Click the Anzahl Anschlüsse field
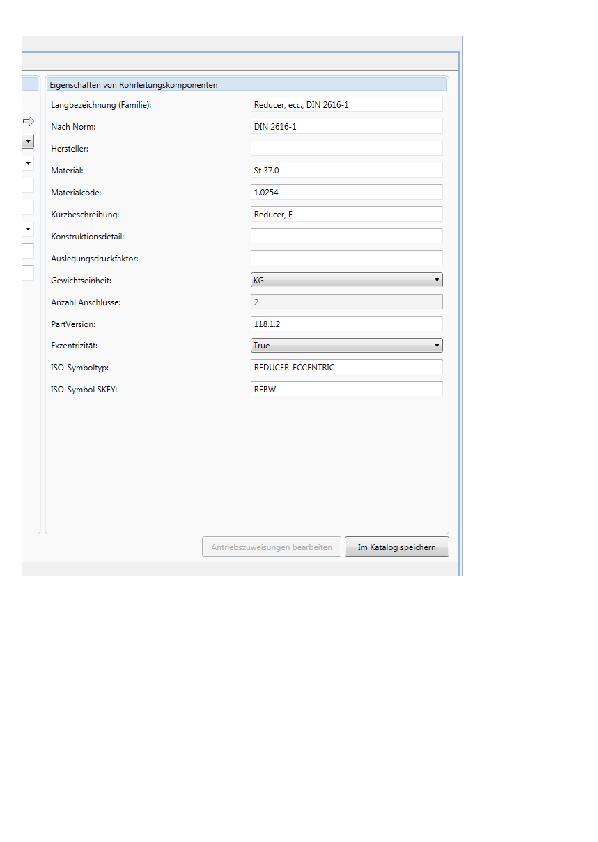598x842 pixels. [x=346, y=302]
